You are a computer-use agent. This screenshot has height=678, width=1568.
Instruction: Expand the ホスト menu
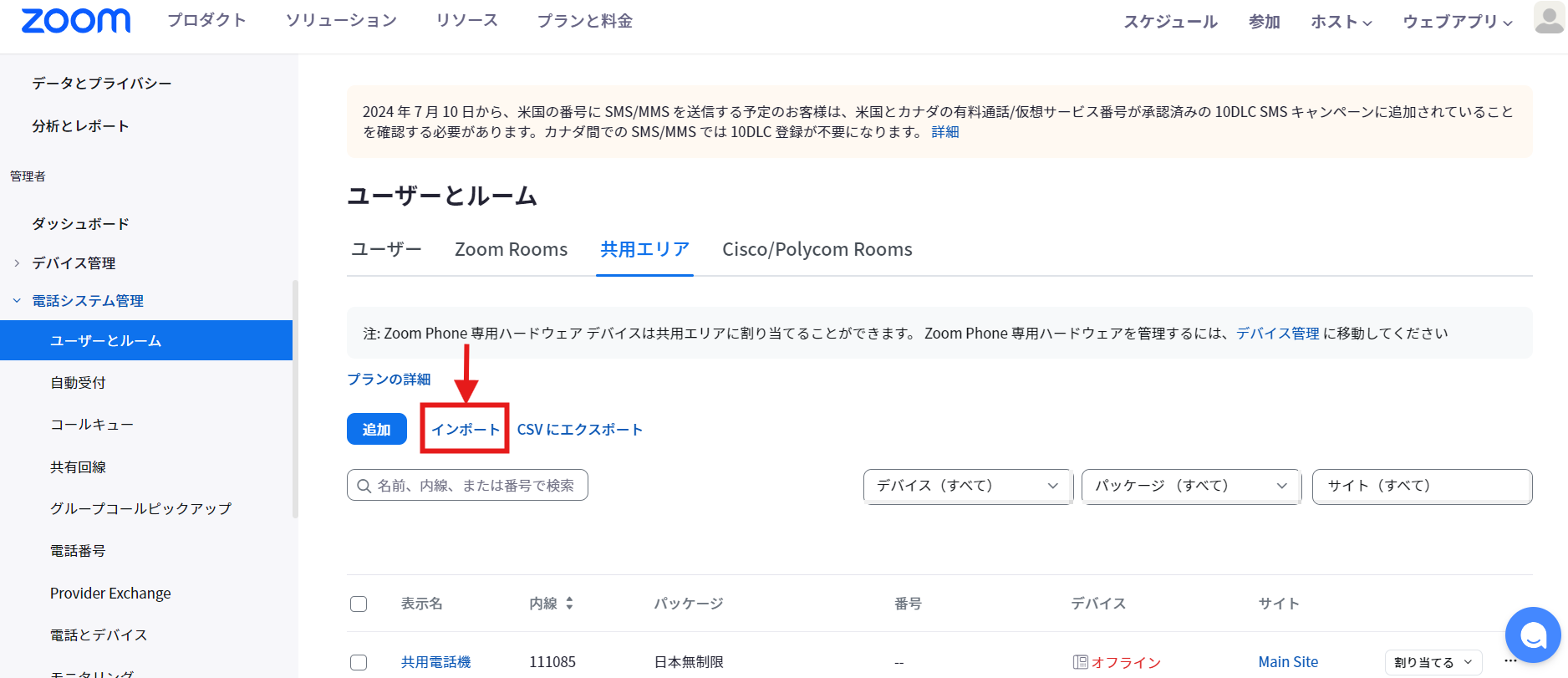1341,22
